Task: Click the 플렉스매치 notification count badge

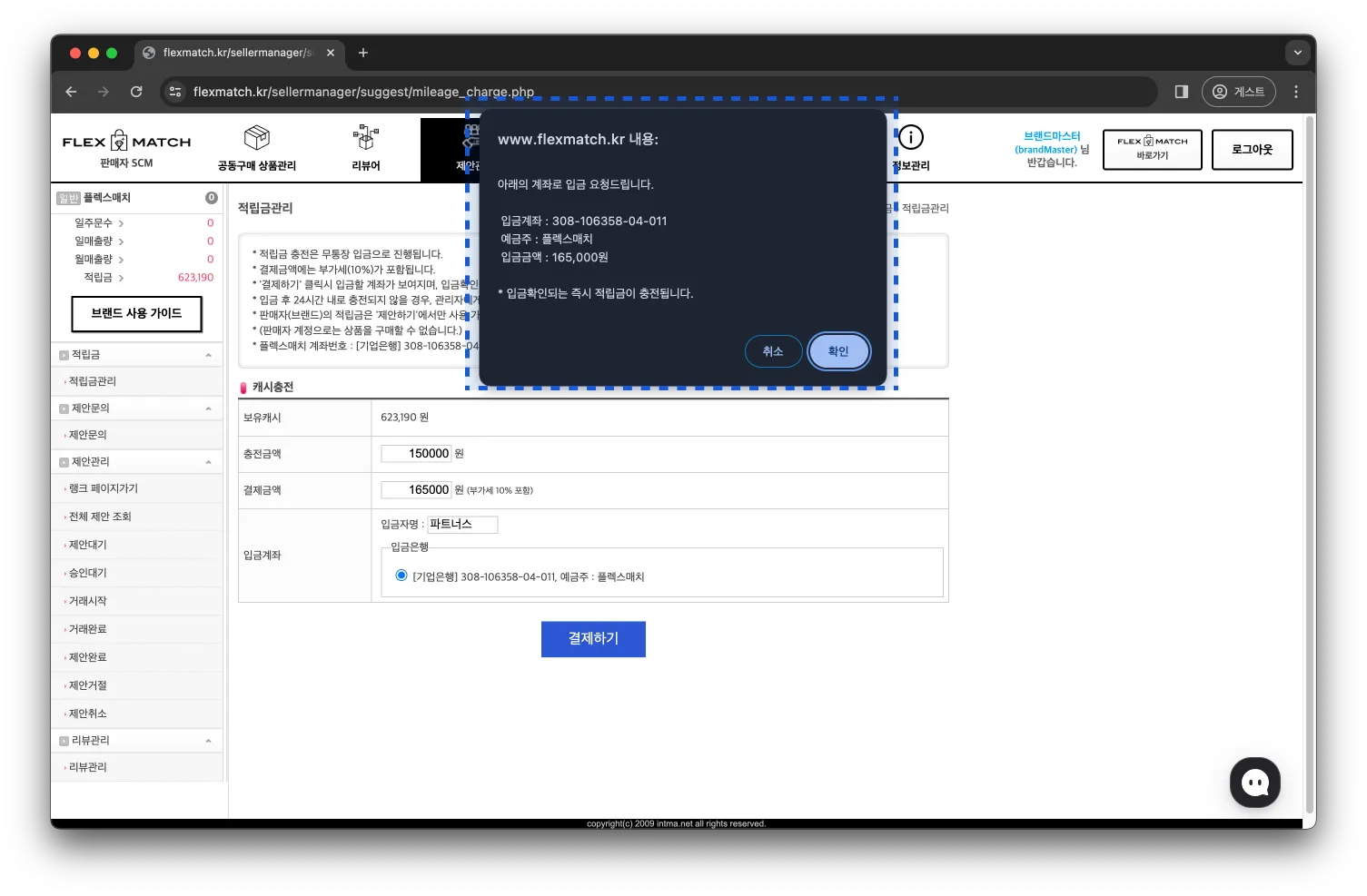Action: coord(212,198)
